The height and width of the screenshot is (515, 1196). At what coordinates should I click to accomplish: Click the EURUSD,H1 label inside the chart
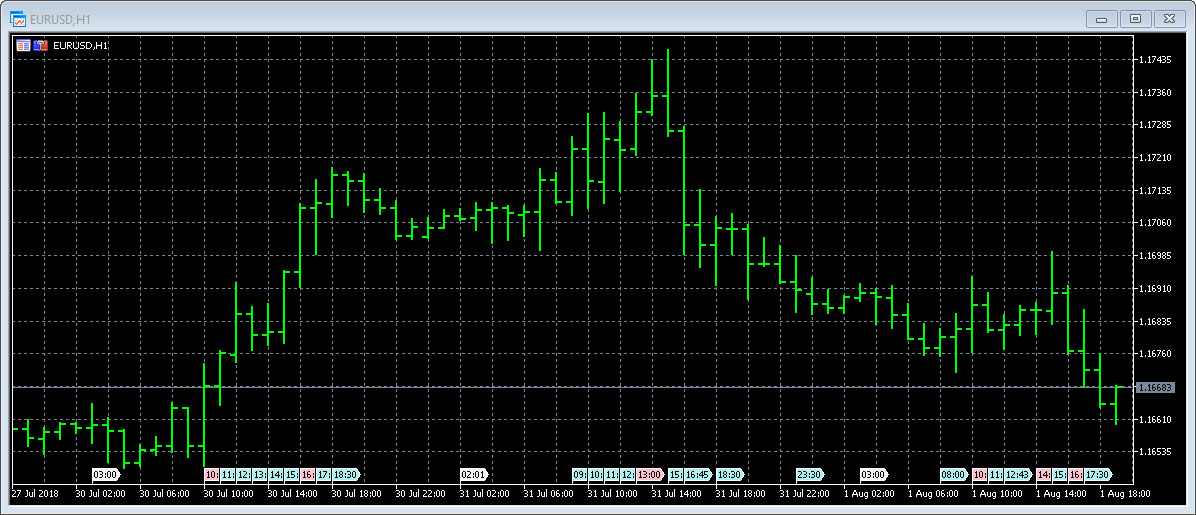[80, 46]
